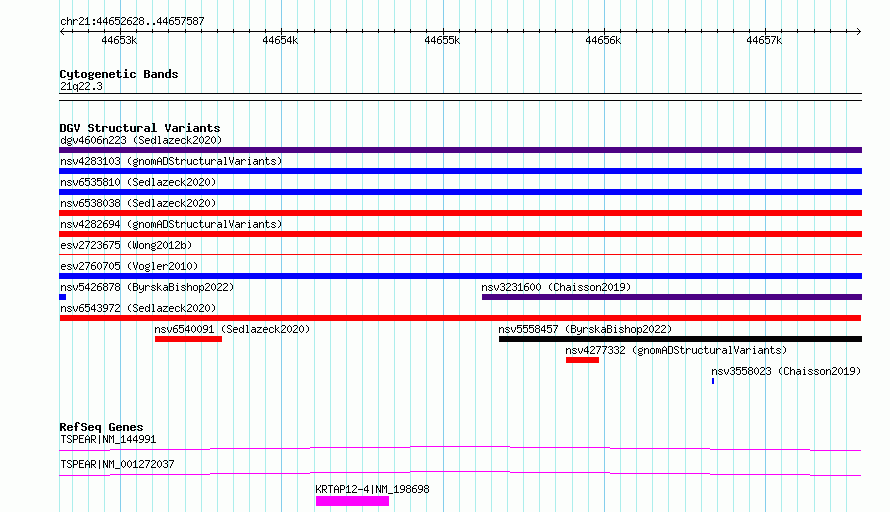
Task: Click the chr21:44652628..44657587 coordinate label
Action: click(132, 22)
